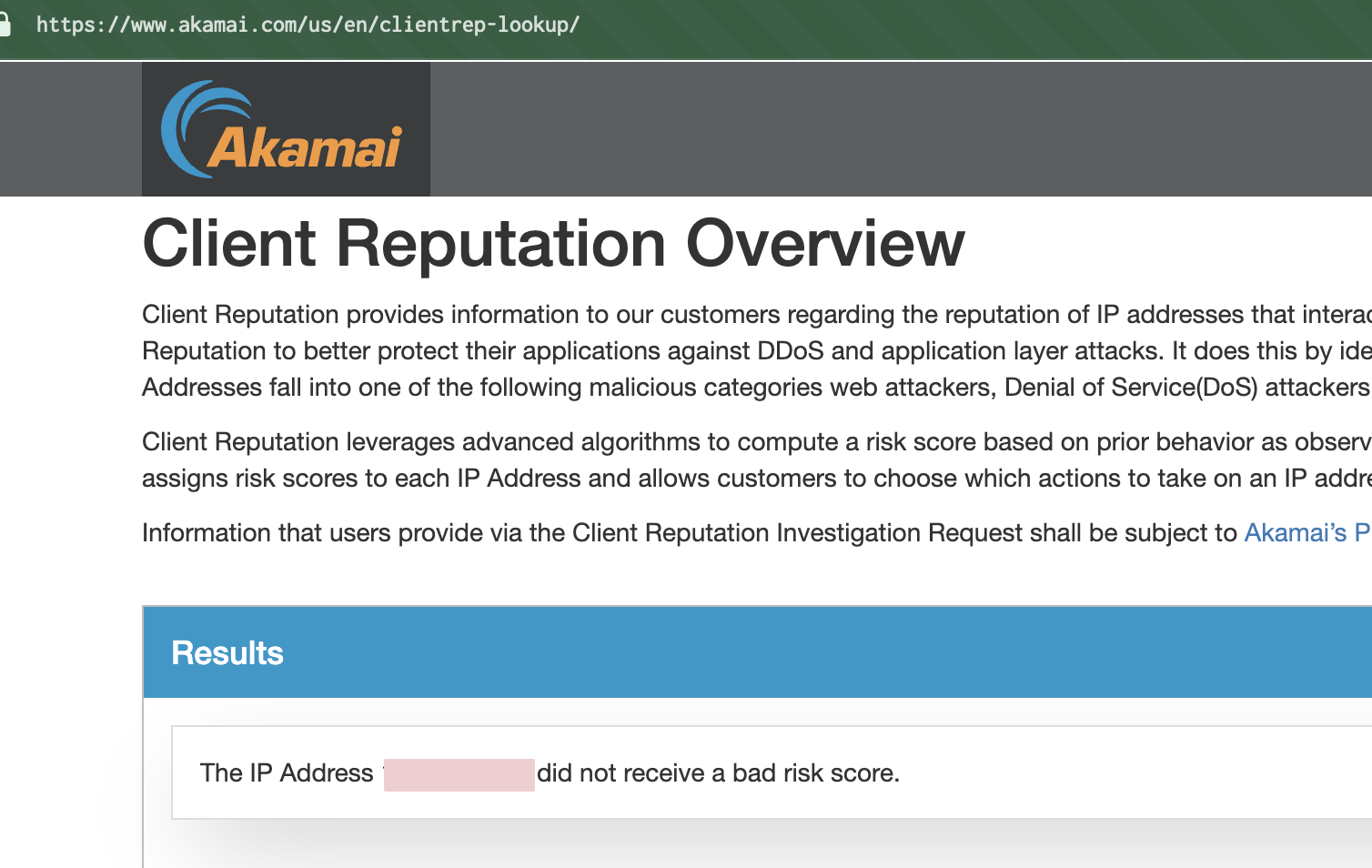Image resolution: width=1372 pixels, height=868 pixels.
Task: Click the padlock security icon in address bar
Action: coord(8,25)
